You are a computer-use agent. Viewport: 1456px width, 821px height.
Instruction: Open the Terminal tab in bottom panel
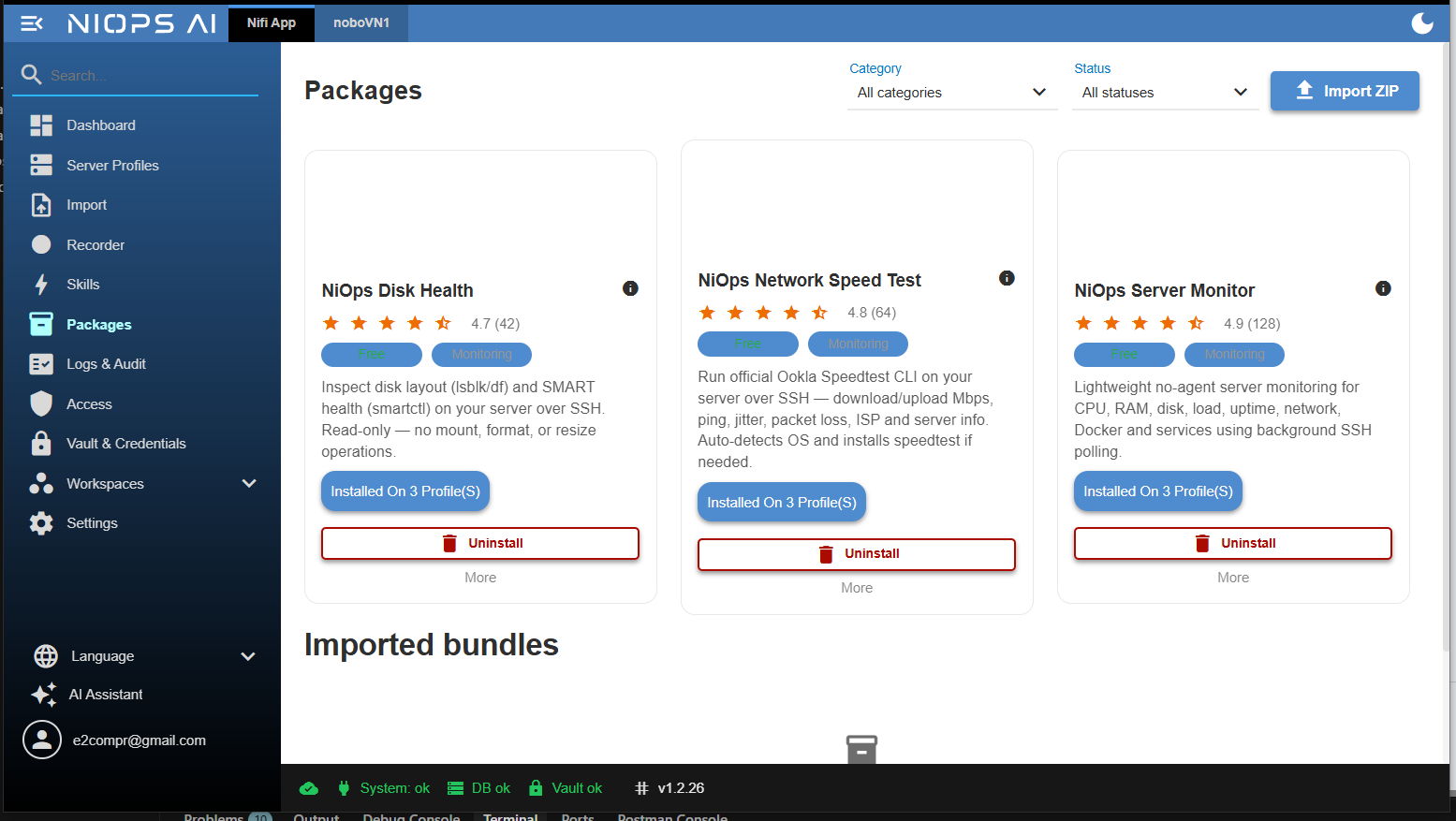(x=510, y=816)
